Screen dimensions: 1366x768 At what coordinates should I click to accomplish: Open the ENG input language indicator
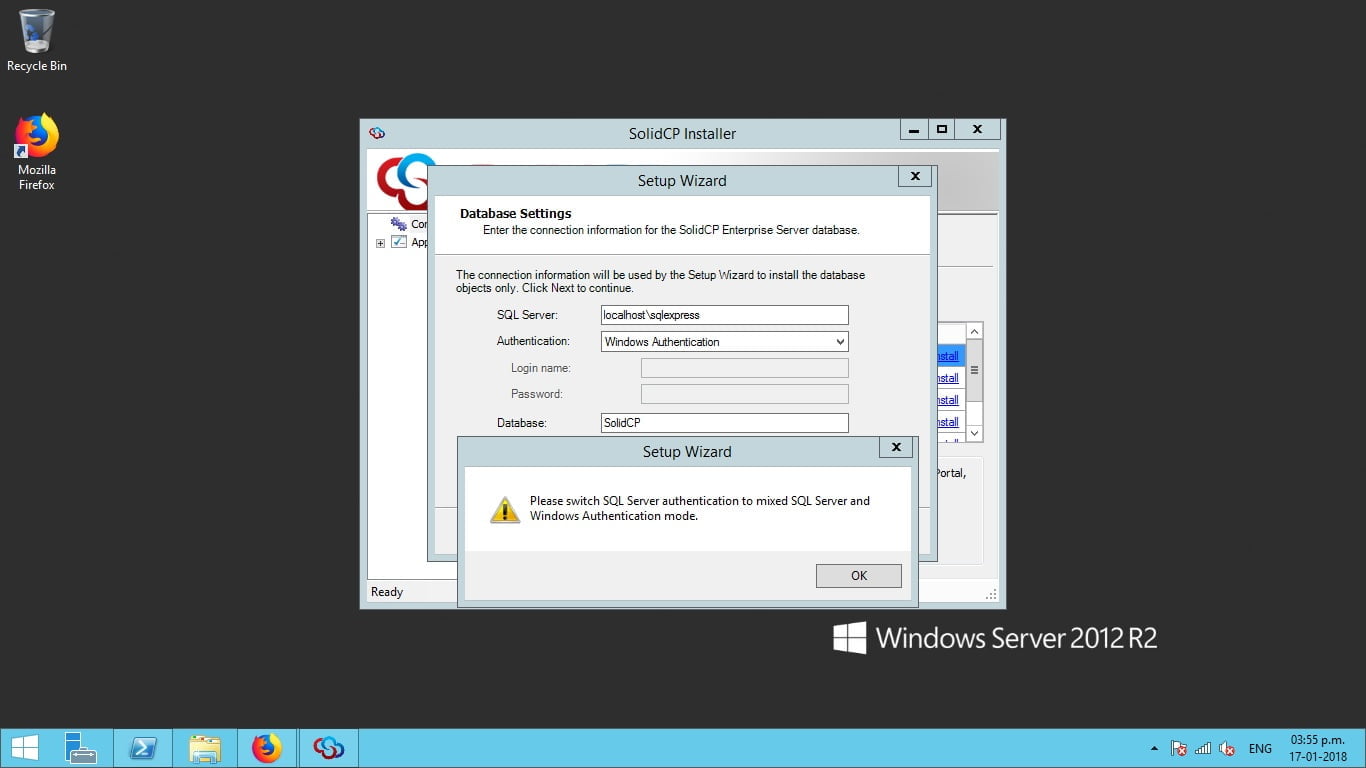(1260, 748)
